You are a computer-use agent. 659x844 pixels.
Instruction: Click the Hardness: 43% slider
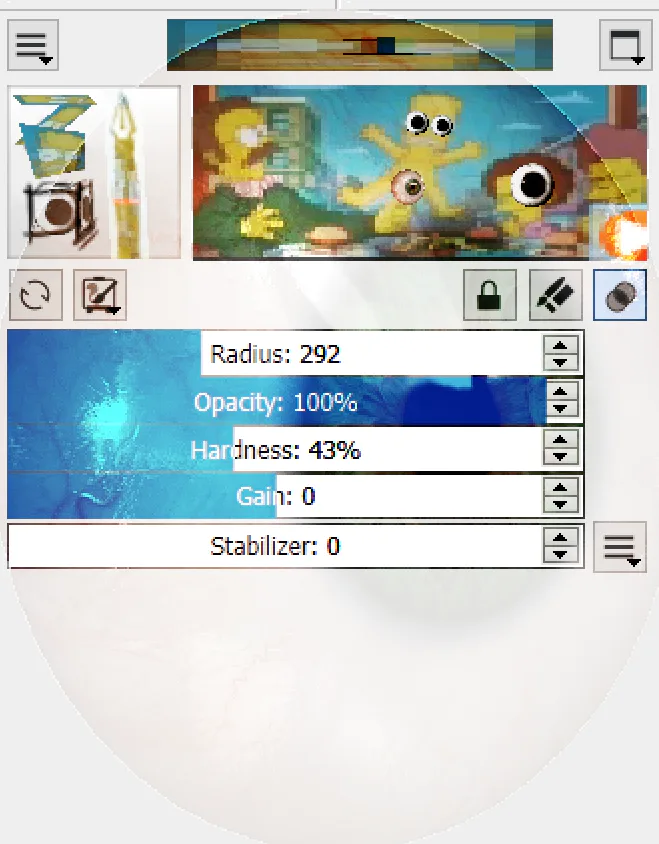pos(275,449)
